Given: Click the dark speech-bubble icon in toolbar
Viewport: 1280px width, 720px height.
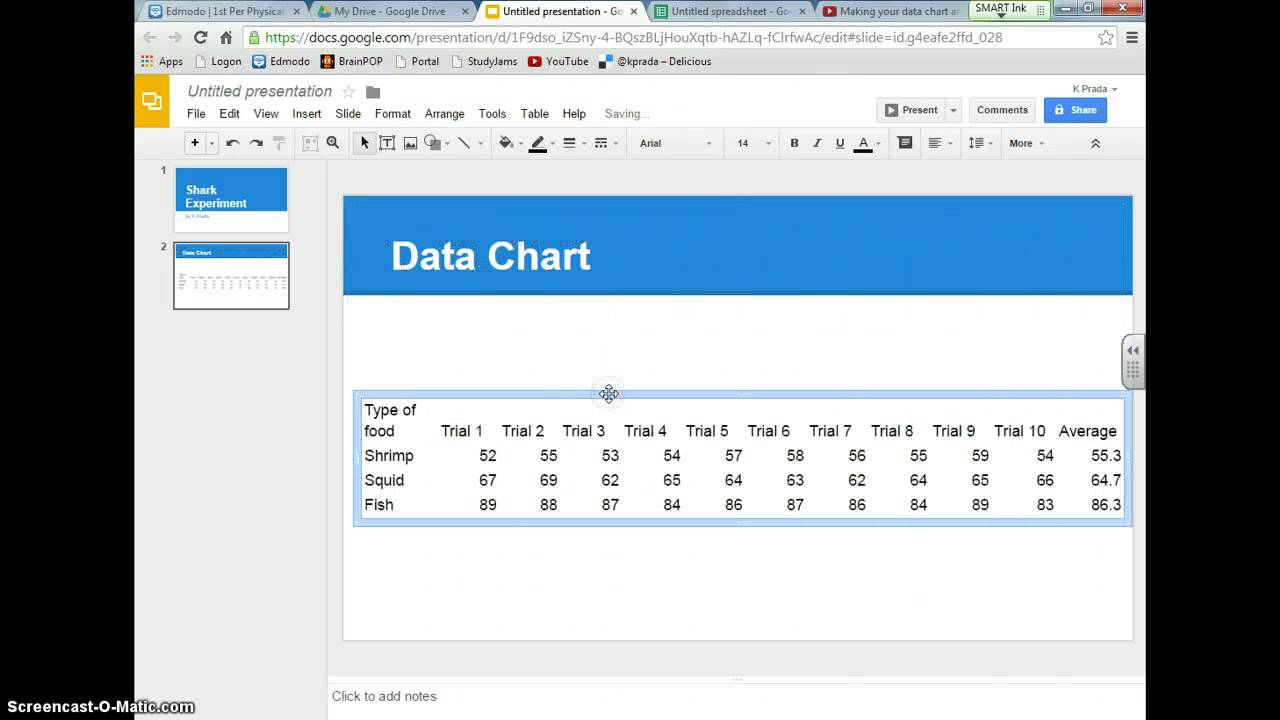Looking at the screenshot, I should (905, 143).
